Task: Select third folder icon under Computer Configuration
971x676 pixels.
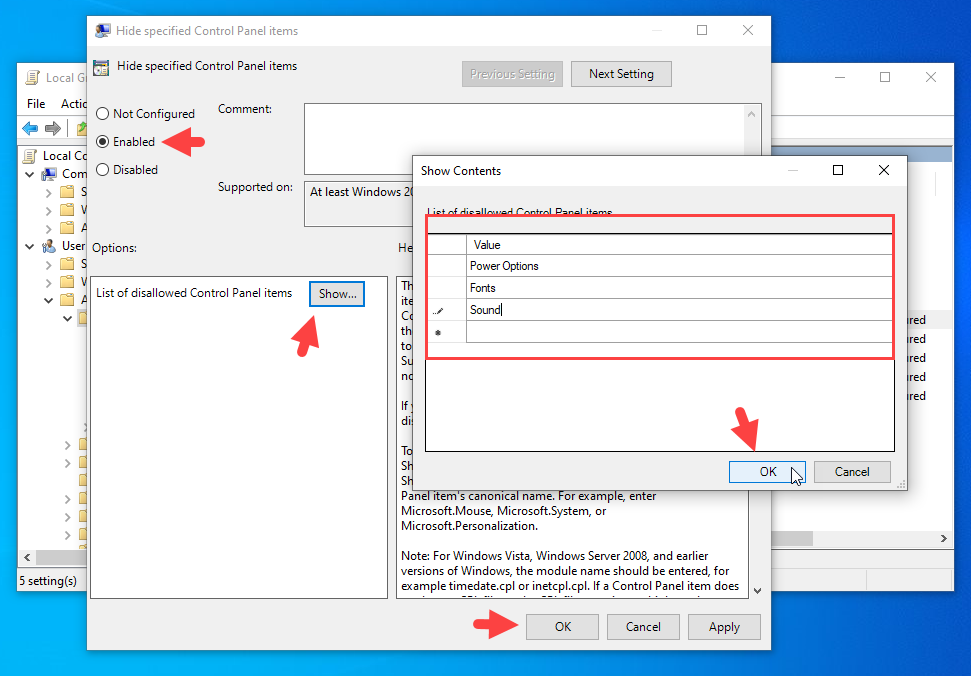Action: (67, 228)
